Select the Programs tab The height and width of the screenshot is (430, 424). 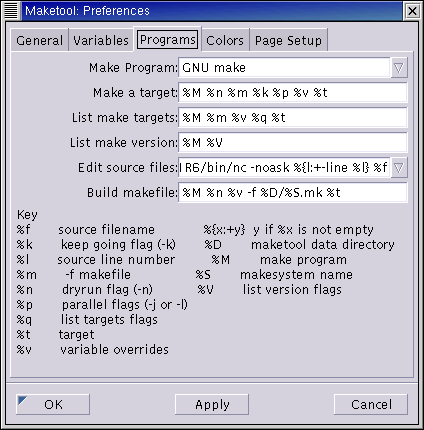pyautogui.click(x=167, y=39)
